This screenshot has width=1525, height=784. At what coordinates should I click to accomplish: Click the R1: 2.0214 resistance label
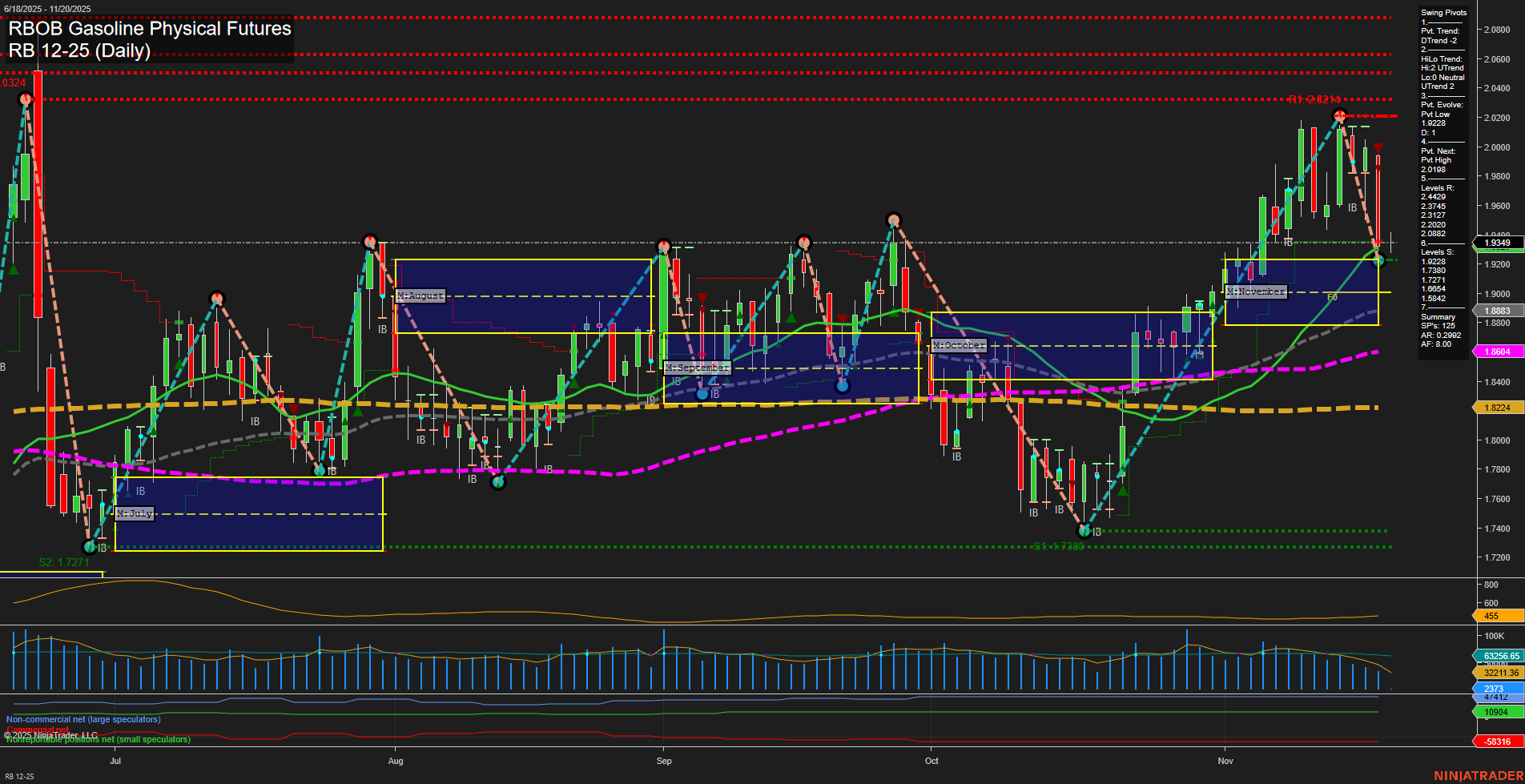pyautogui.click(x=1314, y=100)
